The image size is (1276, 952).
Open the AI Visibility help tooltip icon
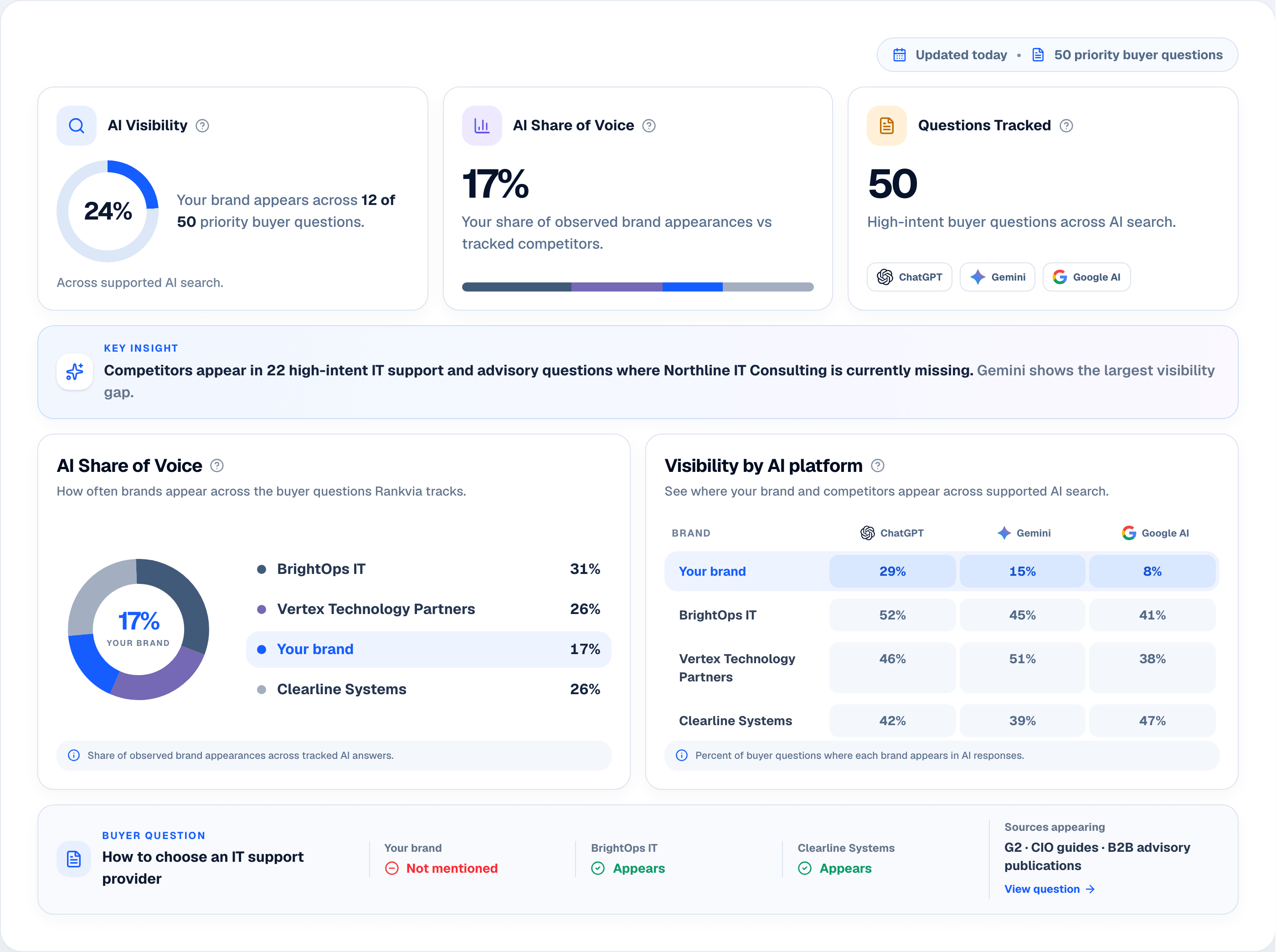point(202,126)
